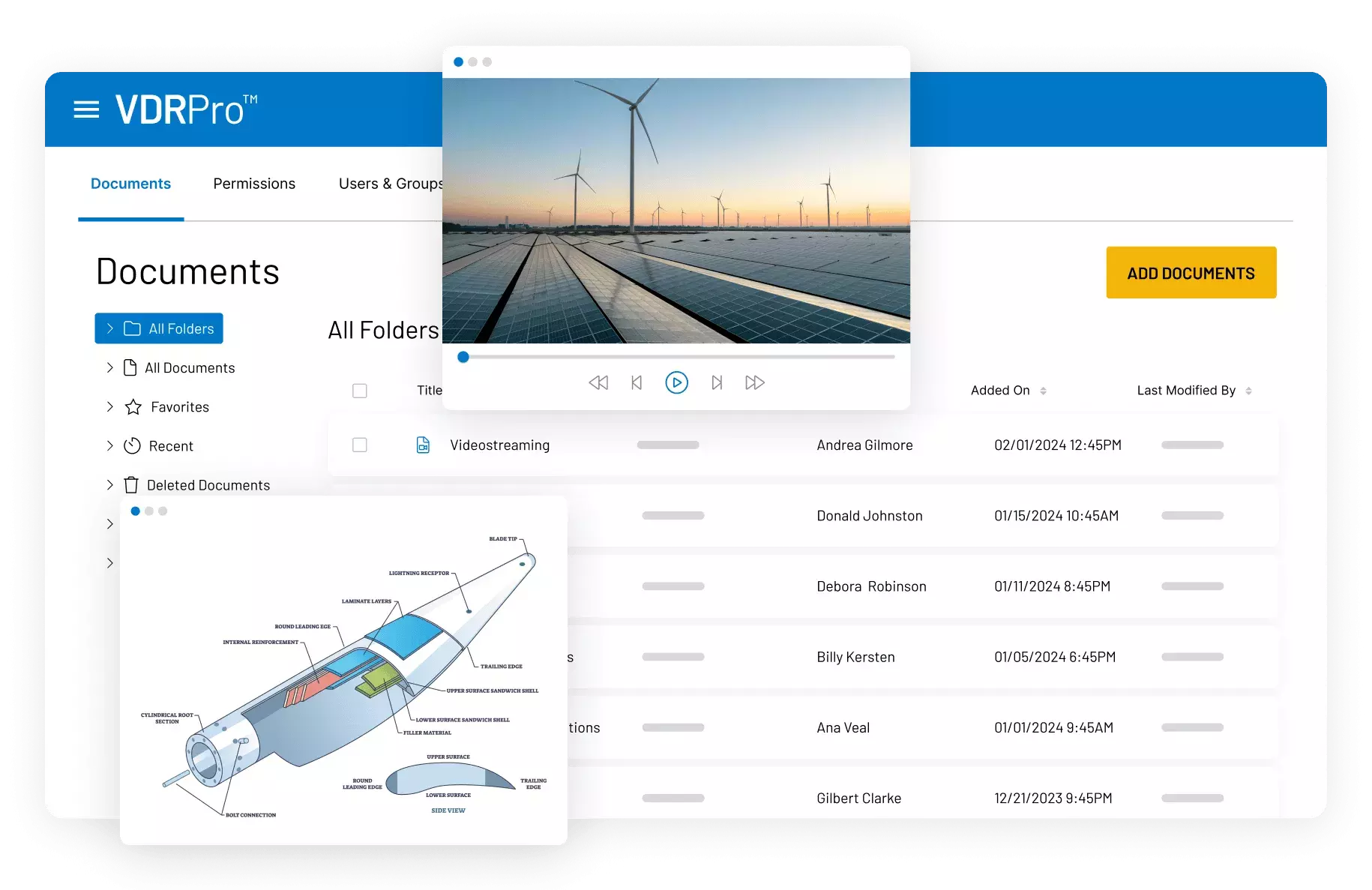The image size is (1372, 890).
Task: Click the Deleted Documents trash icon
Action: [x=131, y=485]
